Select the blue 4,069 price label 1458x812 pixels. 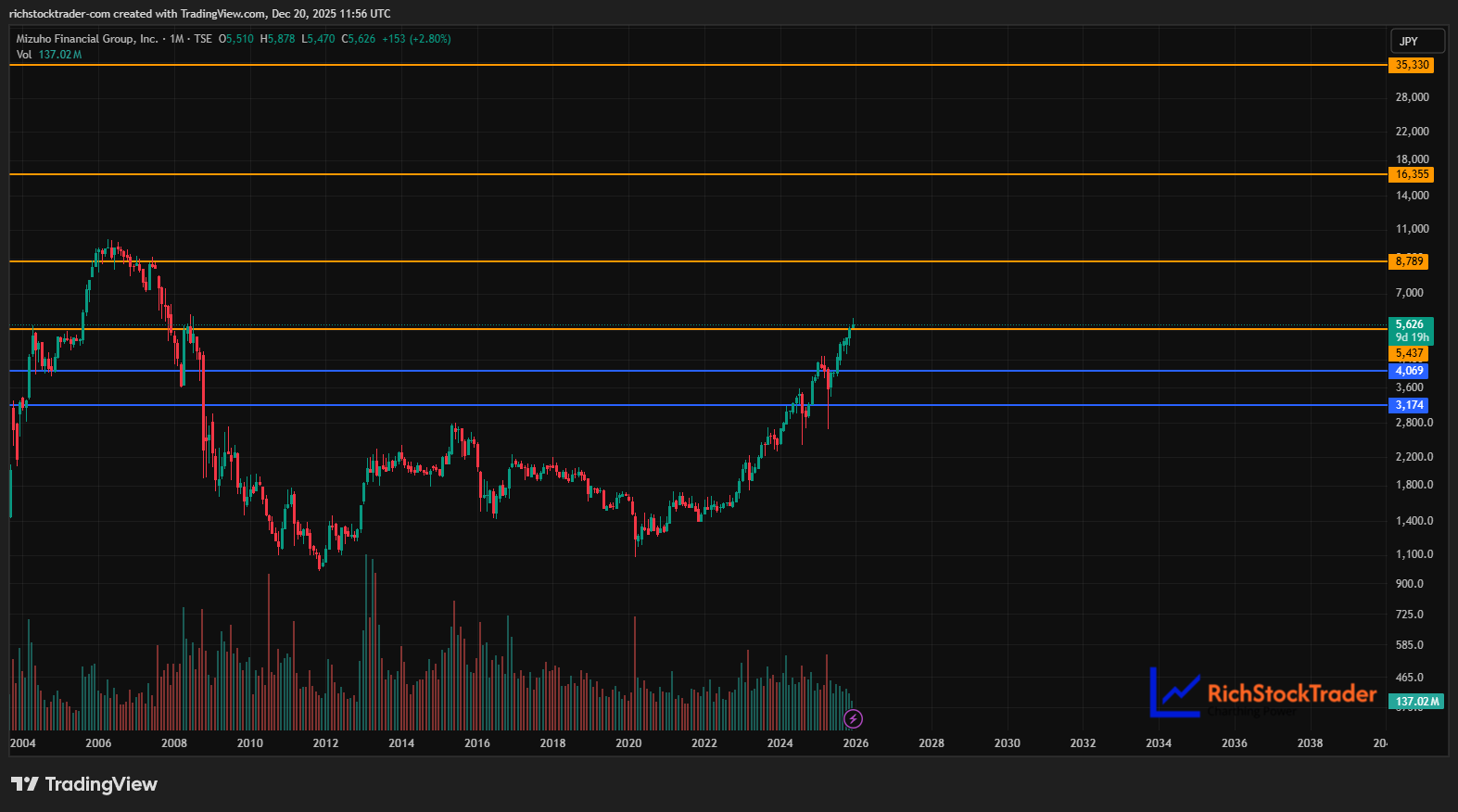click(x=1409, y=371)
